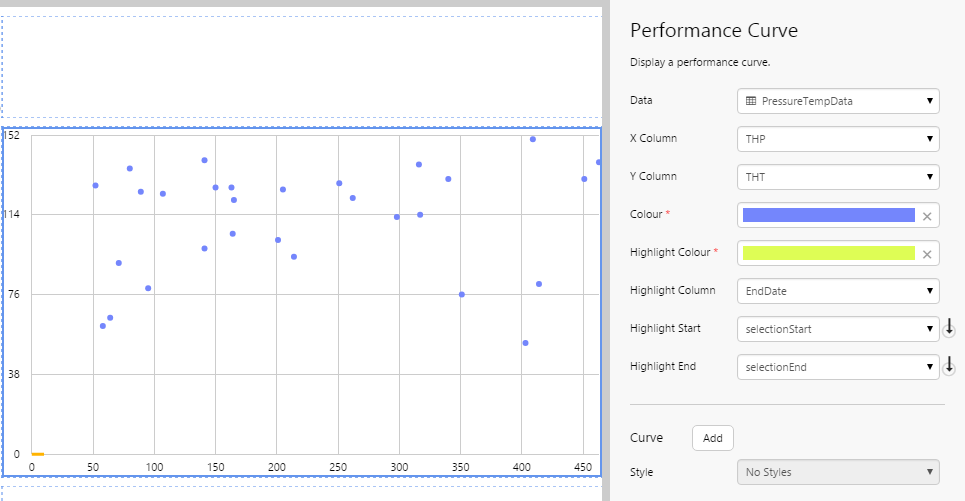Click the Add button next to Curve
Image resolution: width=965 pixels, height=501 pixels.
coord(713,438)
